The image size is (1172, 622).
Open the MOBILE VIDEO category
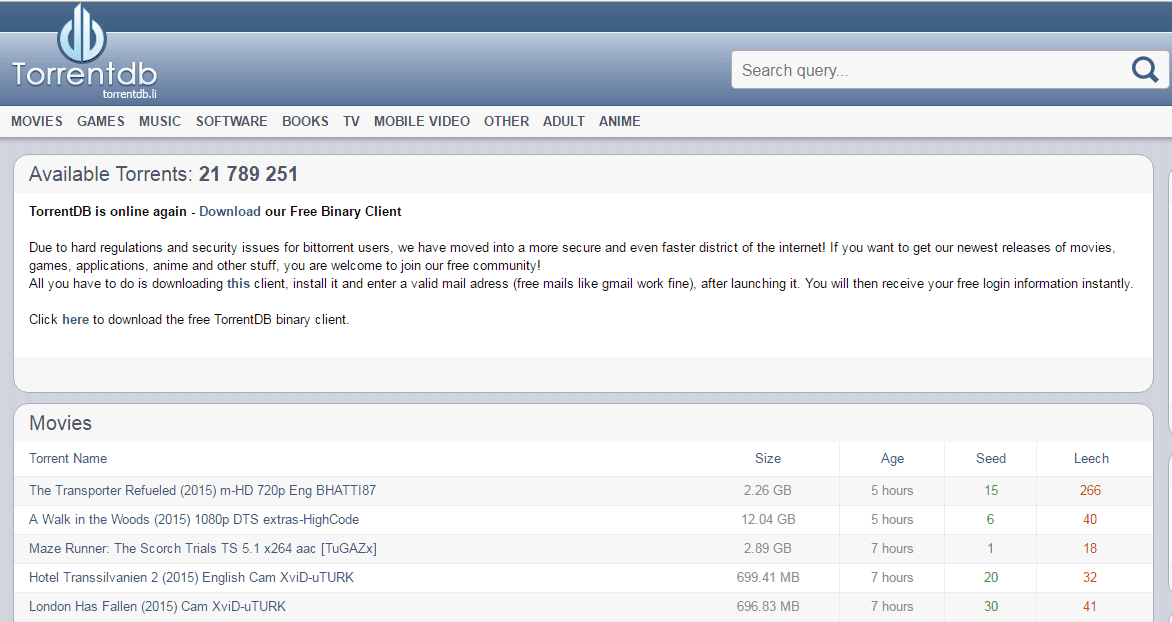(x=422, y=121)
